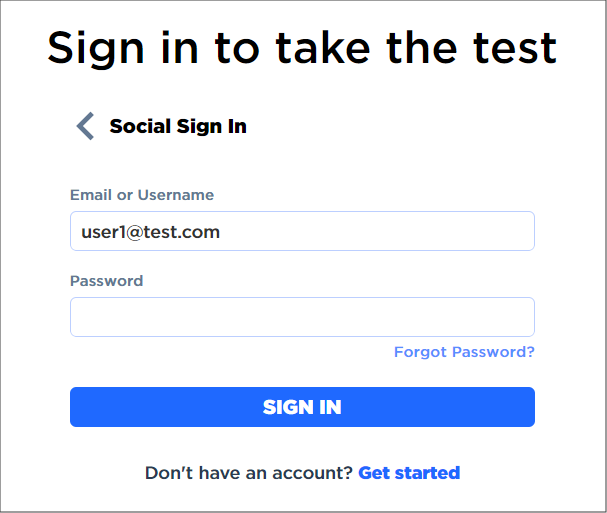
Task: Create an account via Get started
Action: point(409,473)
